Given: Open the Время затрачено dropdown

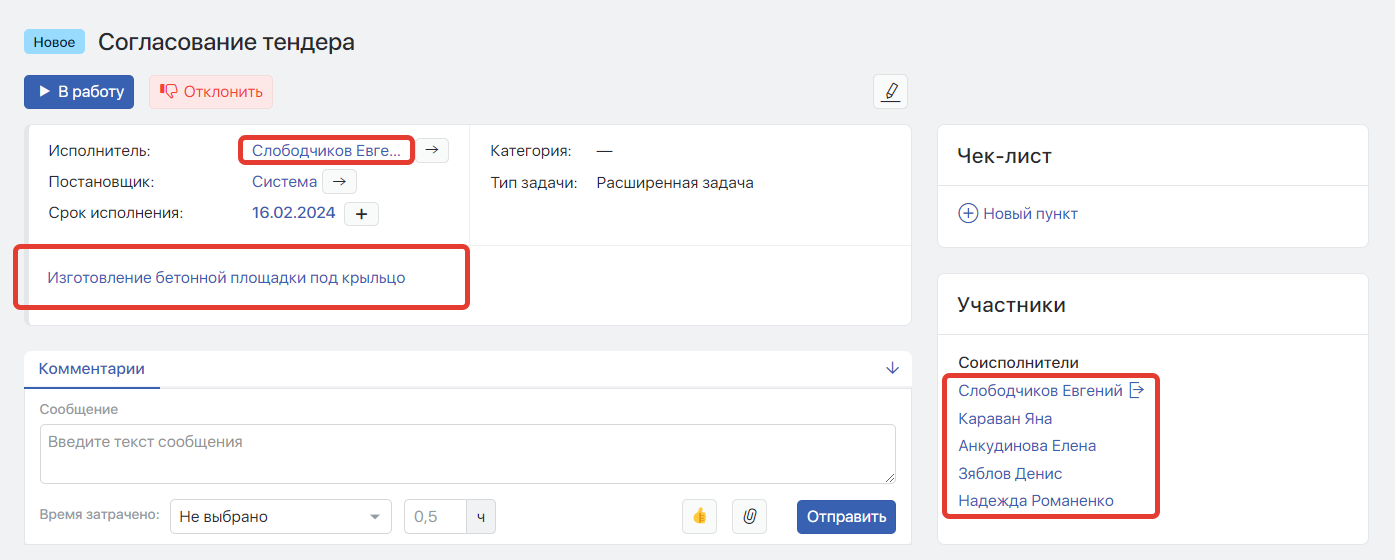Looking at the screenshot, I should coord(281,517).
